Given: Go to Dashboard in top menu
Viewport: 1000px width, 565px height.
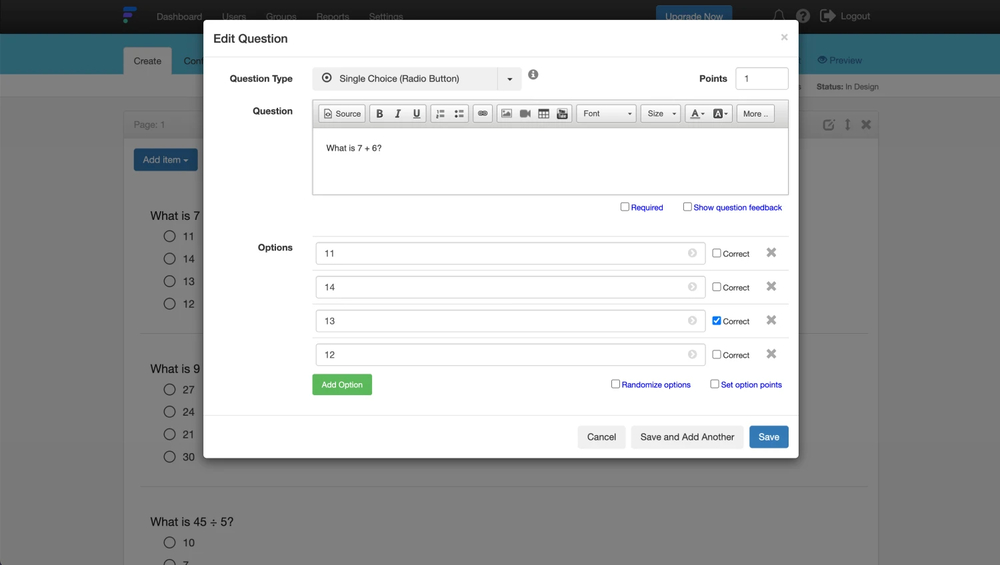Looking at the screenshot, I should [x=179, y=17].
